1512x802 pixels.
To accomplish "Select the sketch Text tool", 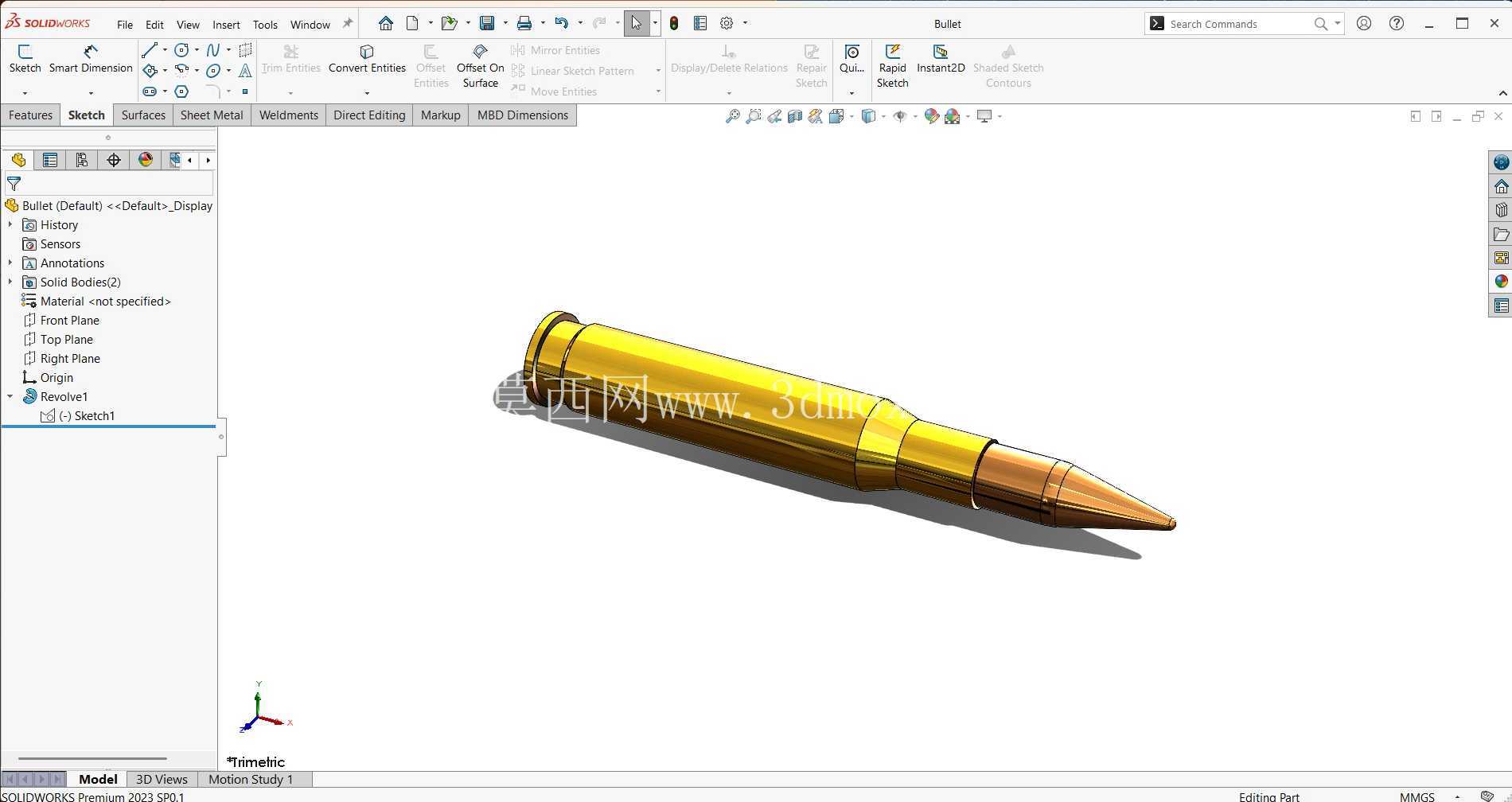I will click(x=245, y=71).
